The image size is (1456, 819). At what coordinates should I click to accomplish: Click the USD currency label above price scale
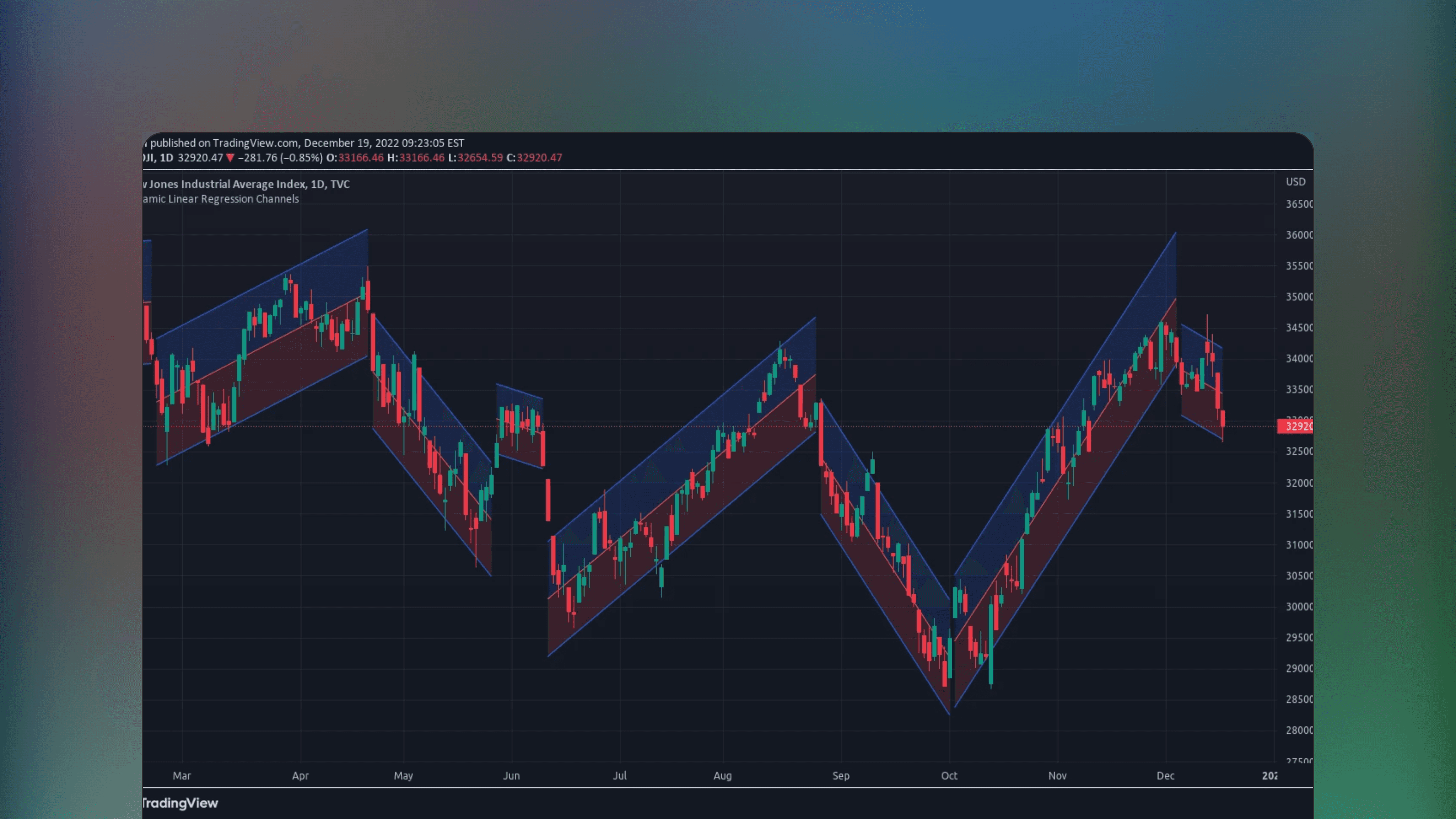point(1295,182)
